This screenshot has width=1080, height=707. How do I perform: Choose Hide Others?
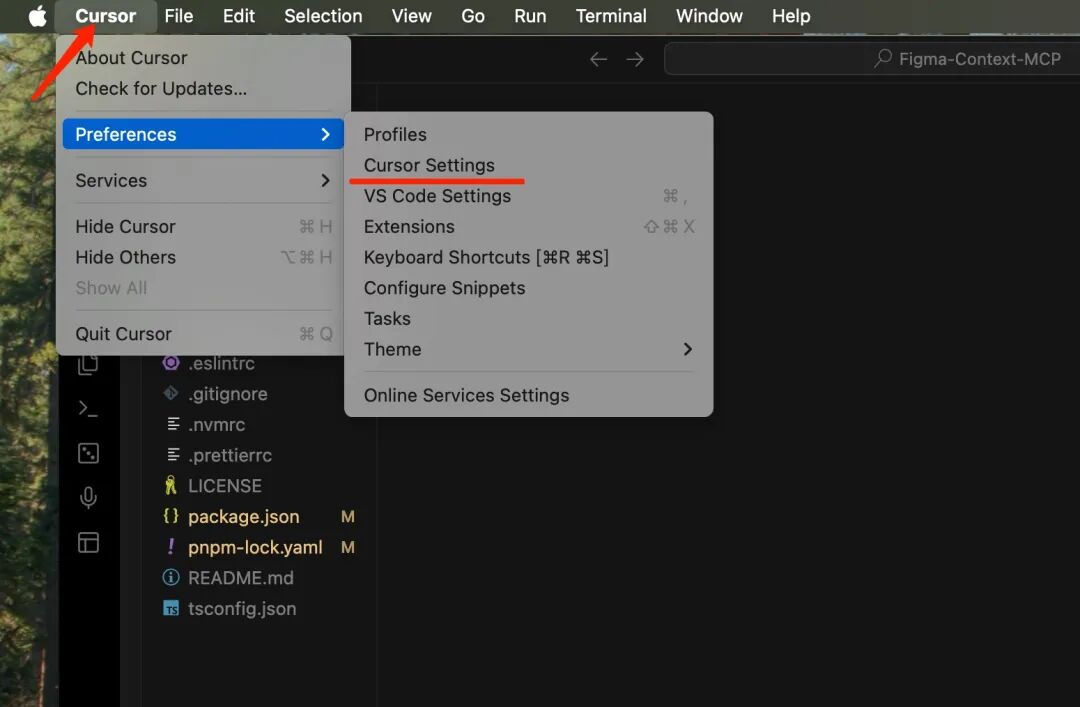[x=203, y=257]
